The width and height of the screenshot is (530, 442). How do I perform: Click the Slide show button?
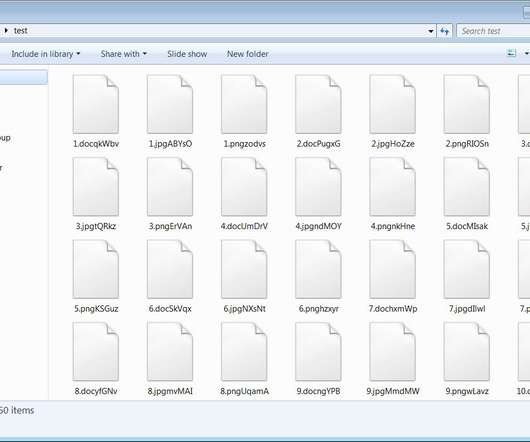pos(187,54)
